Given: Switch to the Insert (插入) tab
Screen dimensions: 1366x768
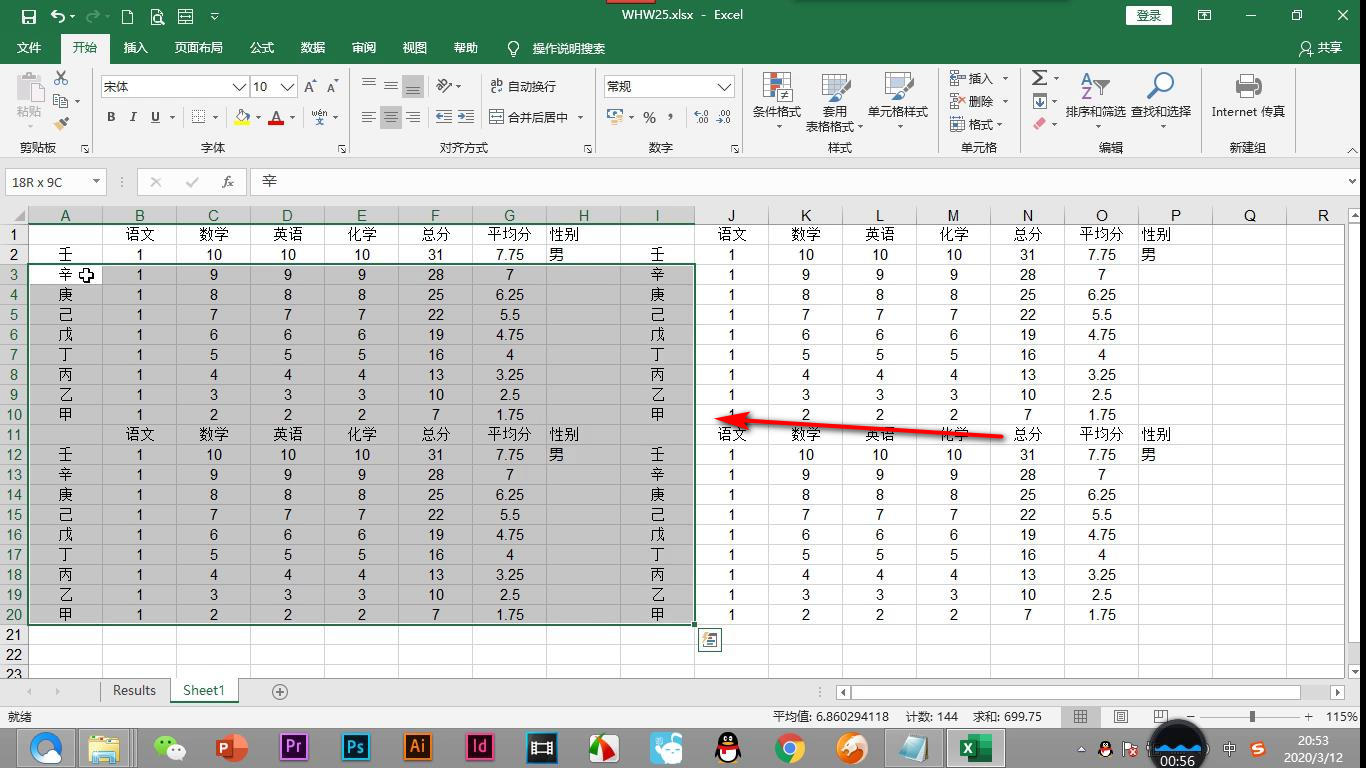Looking at the screenshot, I should coord(135,48).
